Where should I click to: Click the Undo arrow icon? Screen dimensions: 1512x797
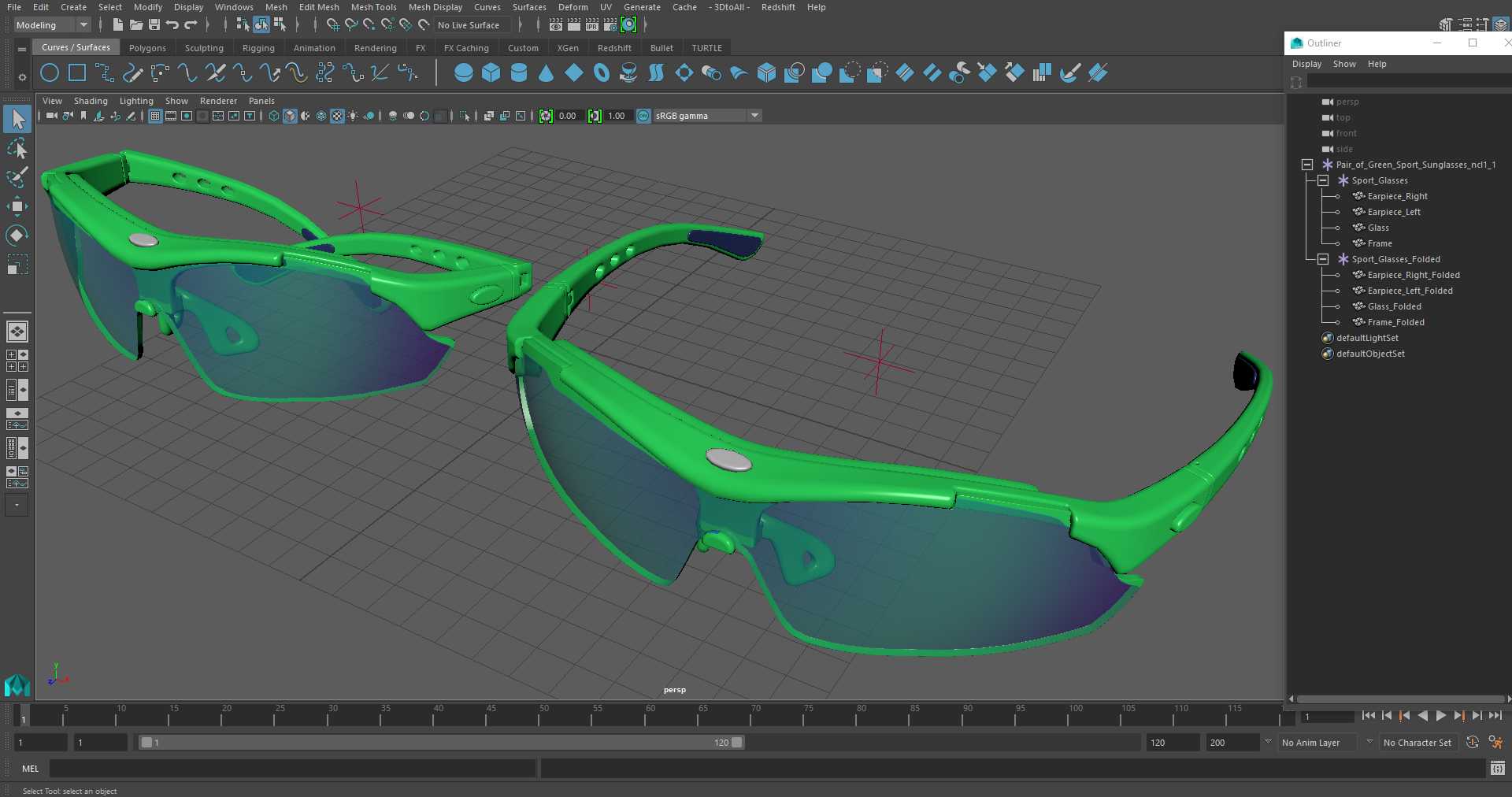pyautogui.click(x=172, y=25)
